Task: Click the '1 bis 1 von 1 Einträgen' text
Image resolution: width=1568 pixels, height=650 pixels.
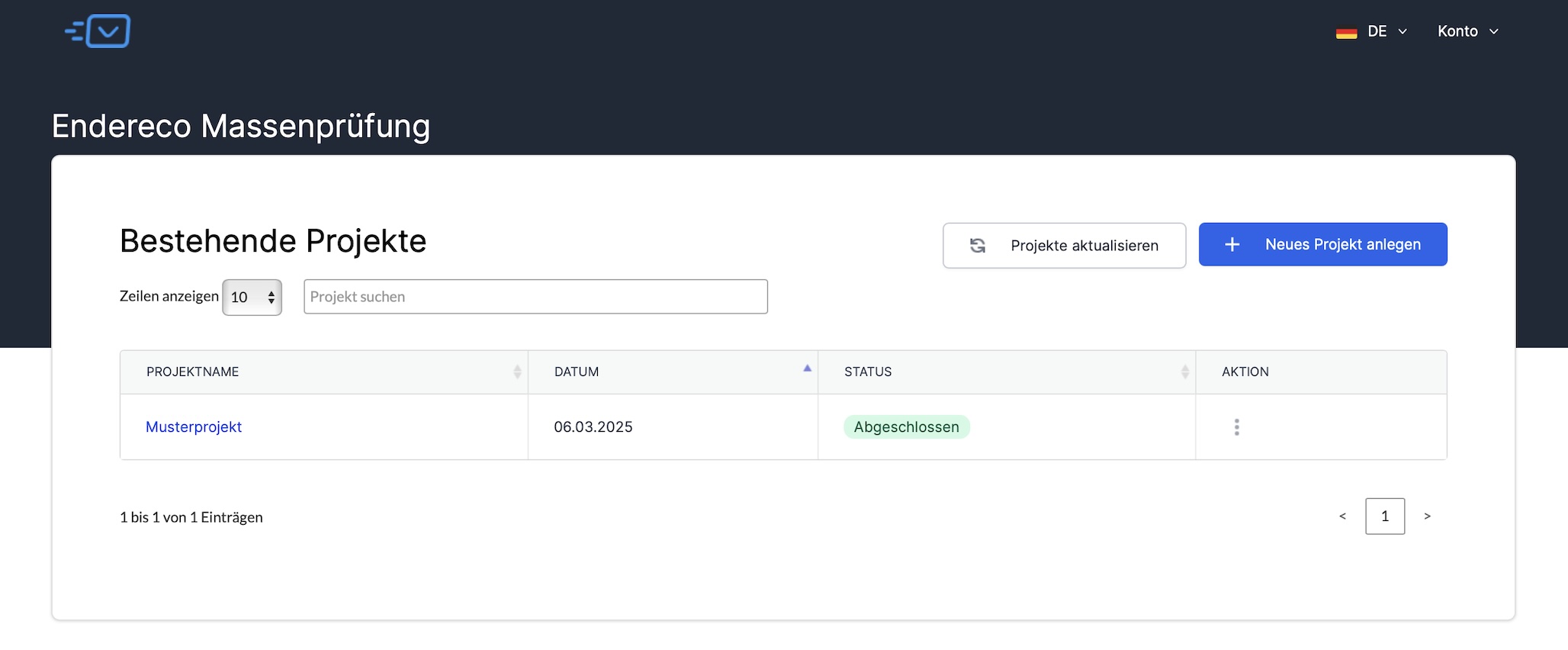Action: 191,517
